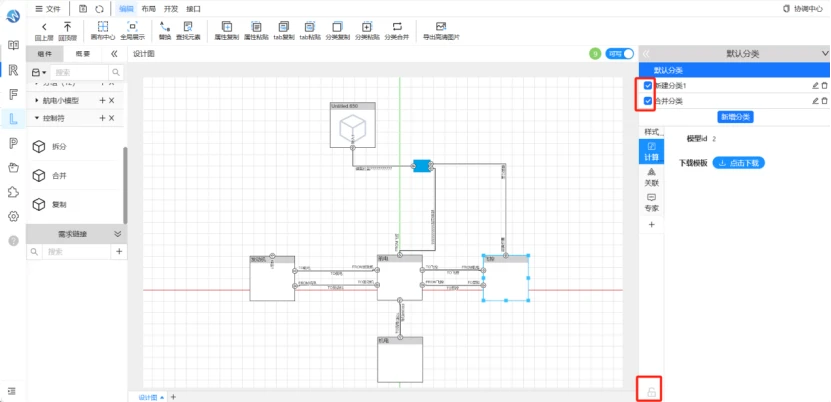Click the 点击下载 download button

pyautogui.click(x=738, y=163)
